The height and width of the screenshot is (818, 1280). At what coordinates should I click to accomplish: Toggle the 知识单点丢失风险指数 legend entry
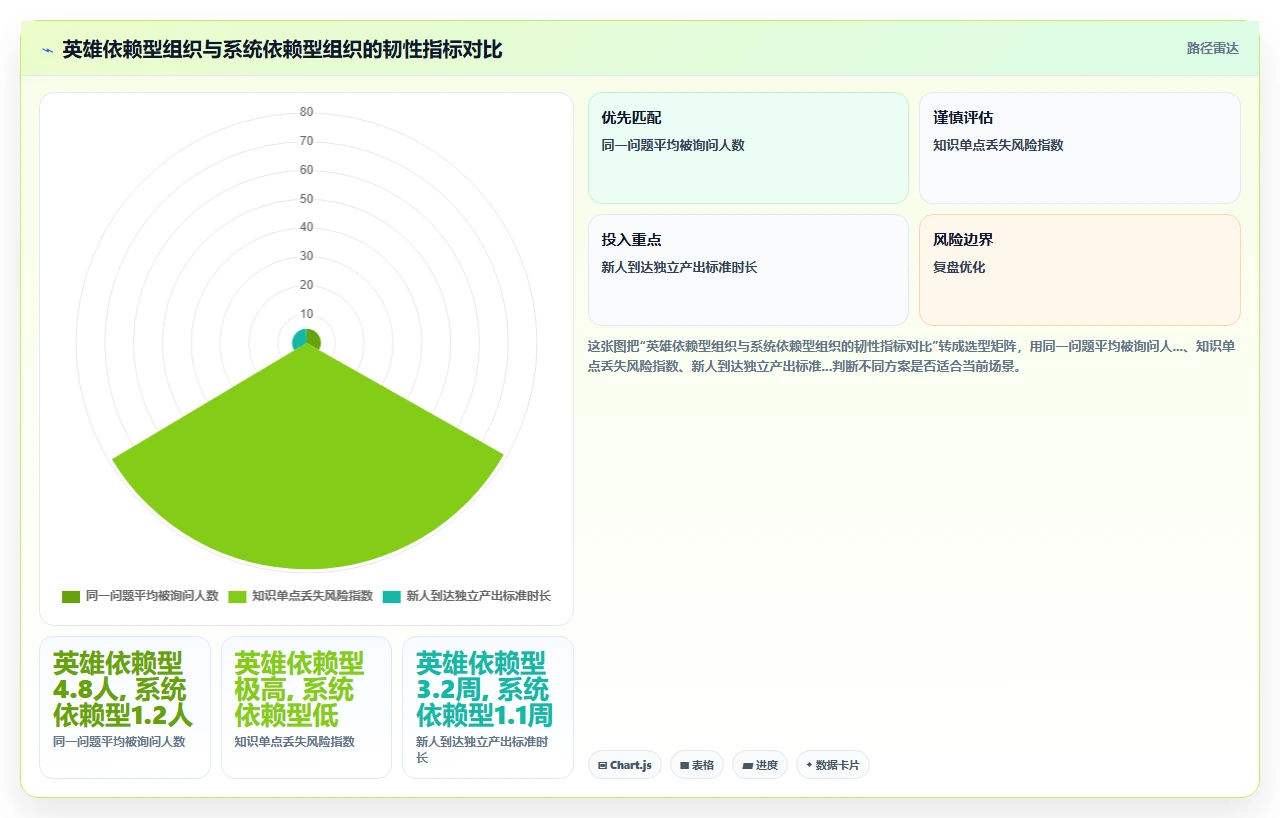pos(300,596)
